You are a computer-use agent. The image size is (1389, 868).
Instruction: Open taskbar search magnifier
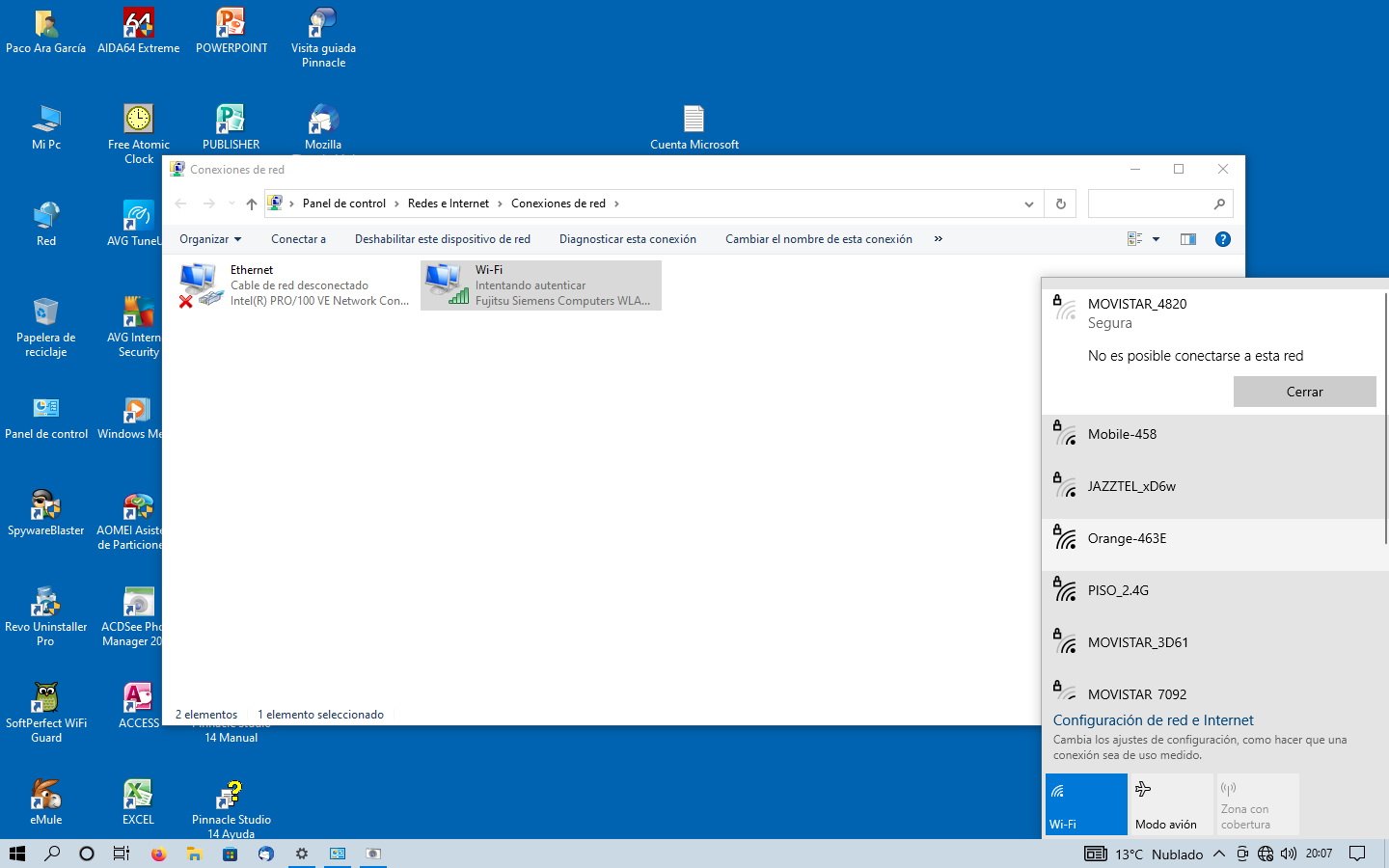pyautogui.click(x=52, y=854)
